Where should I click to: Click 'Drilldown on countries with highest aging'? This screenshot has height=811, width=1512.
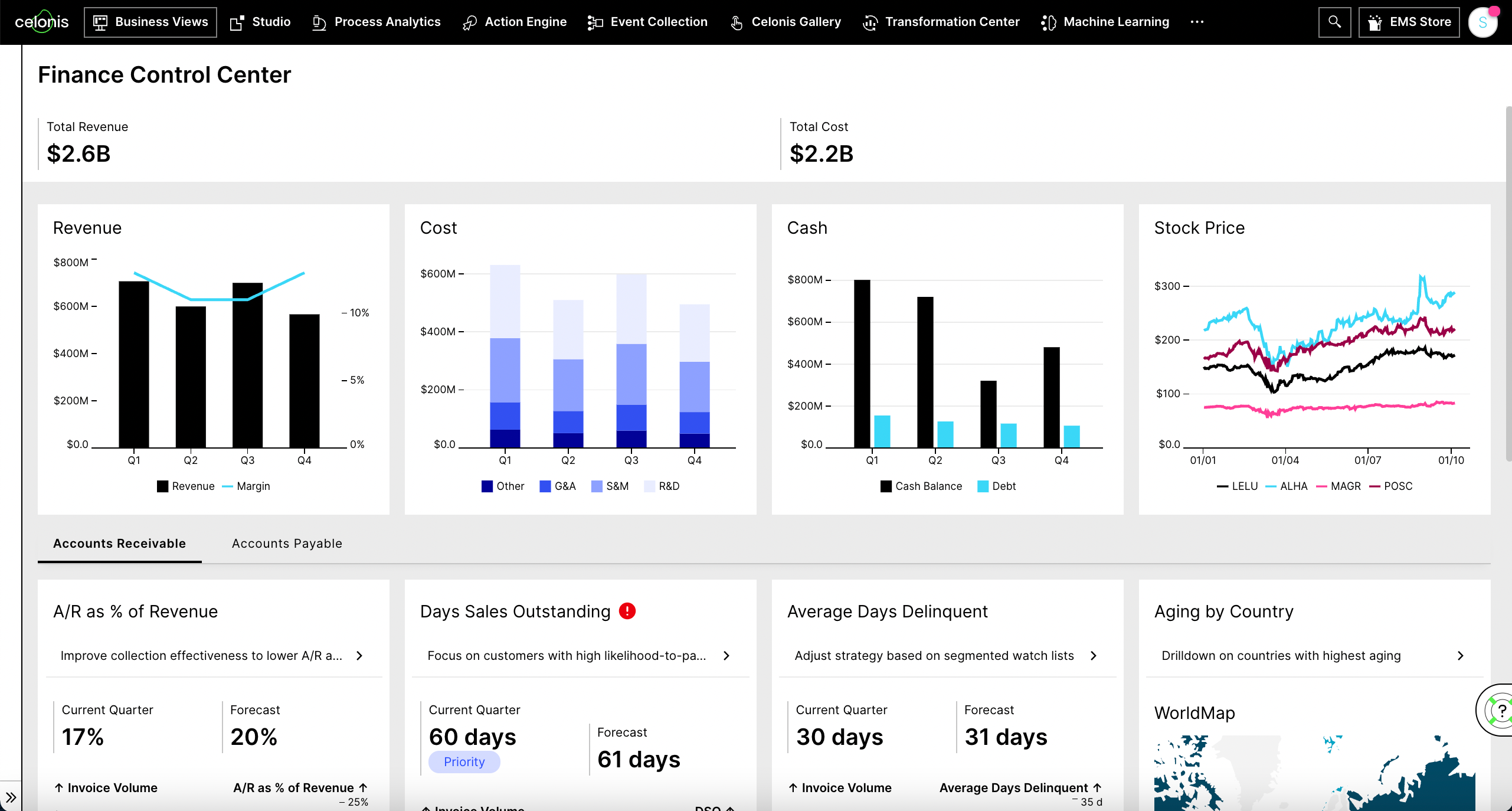click(1281, 656)
